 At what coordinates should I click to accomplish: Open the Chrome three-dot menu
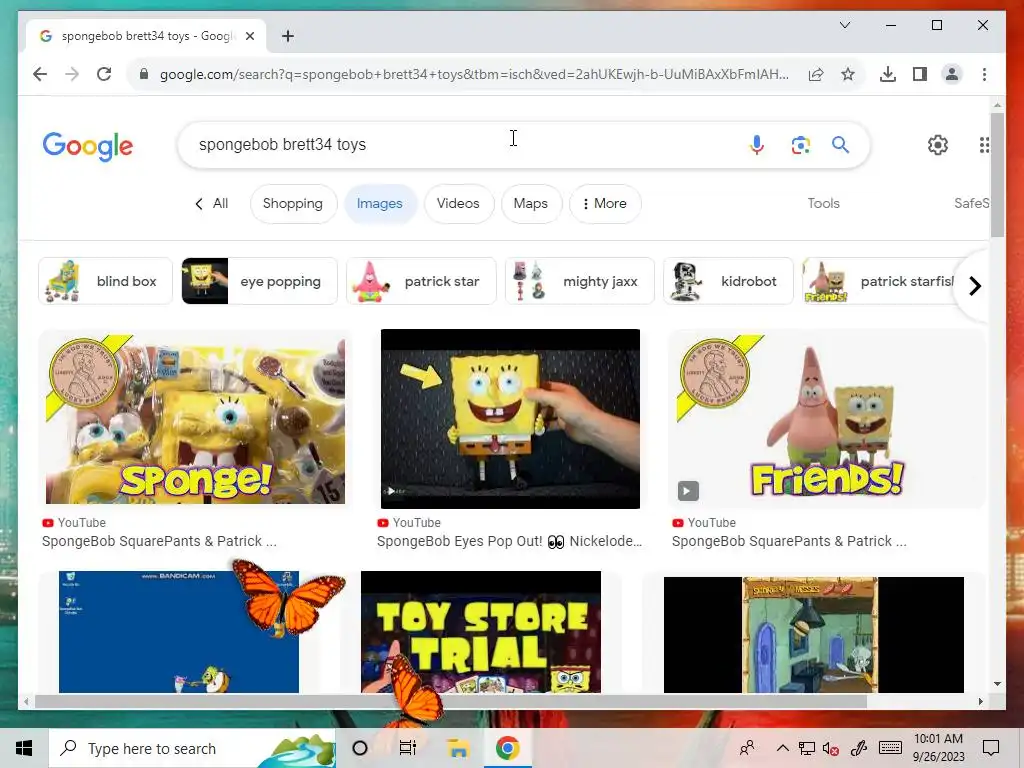(x=984, y=74)
